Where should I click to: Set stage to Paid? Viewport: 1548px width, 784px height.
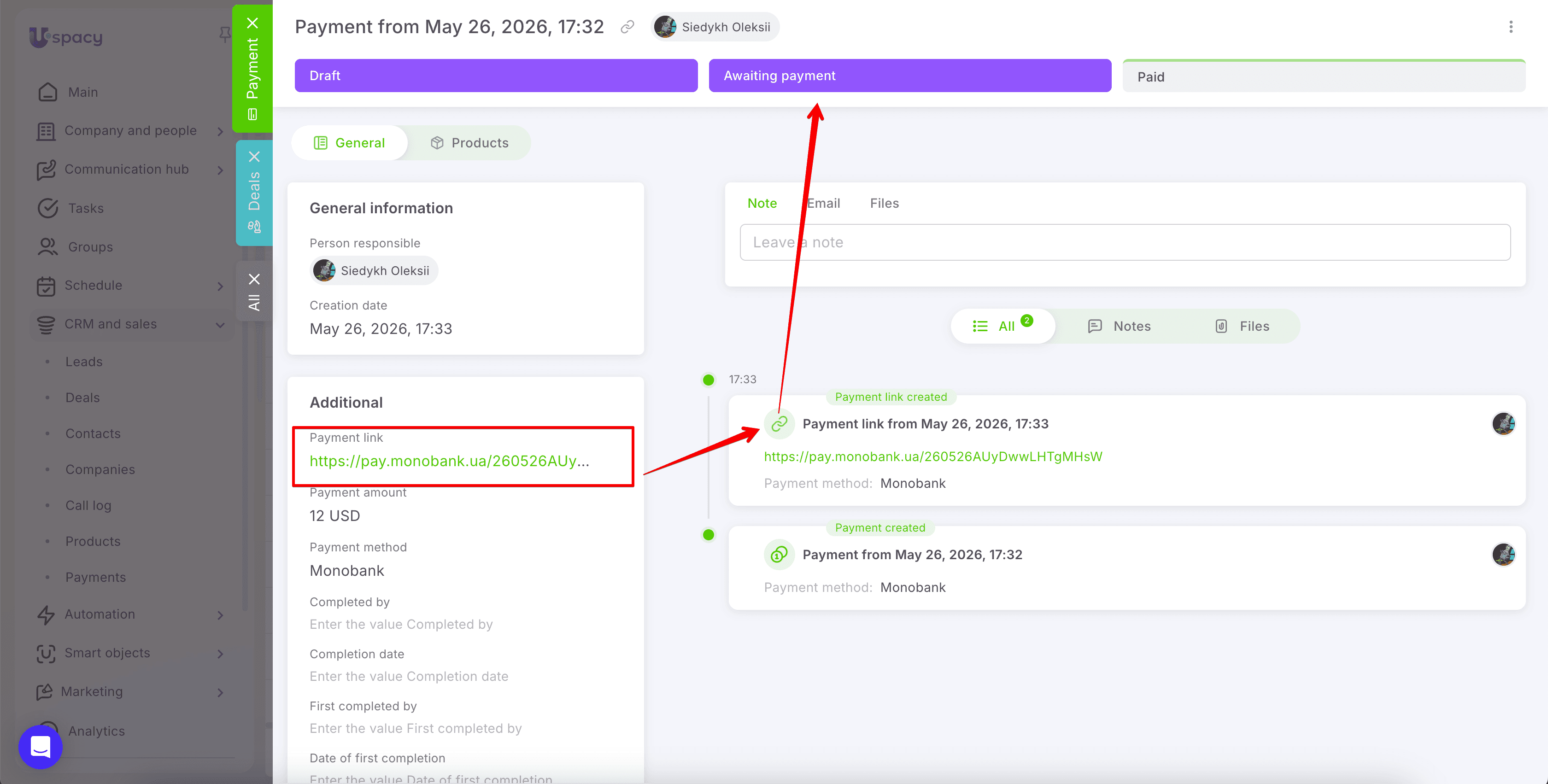[1324, 76]
